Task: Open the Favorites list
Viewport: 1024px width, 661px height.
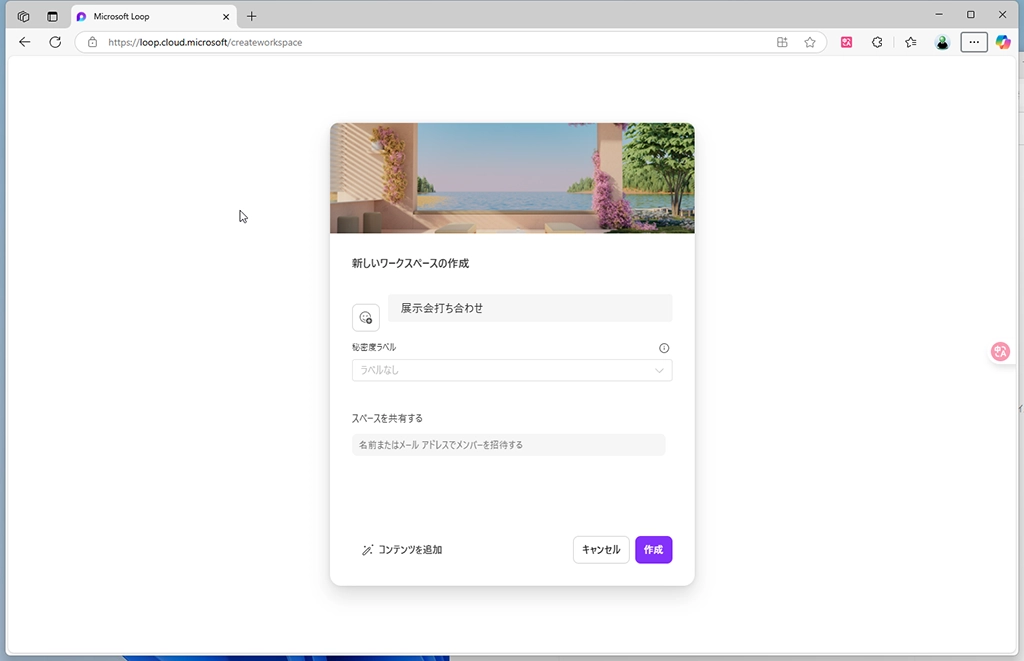Action: click(x=911, y=42)
